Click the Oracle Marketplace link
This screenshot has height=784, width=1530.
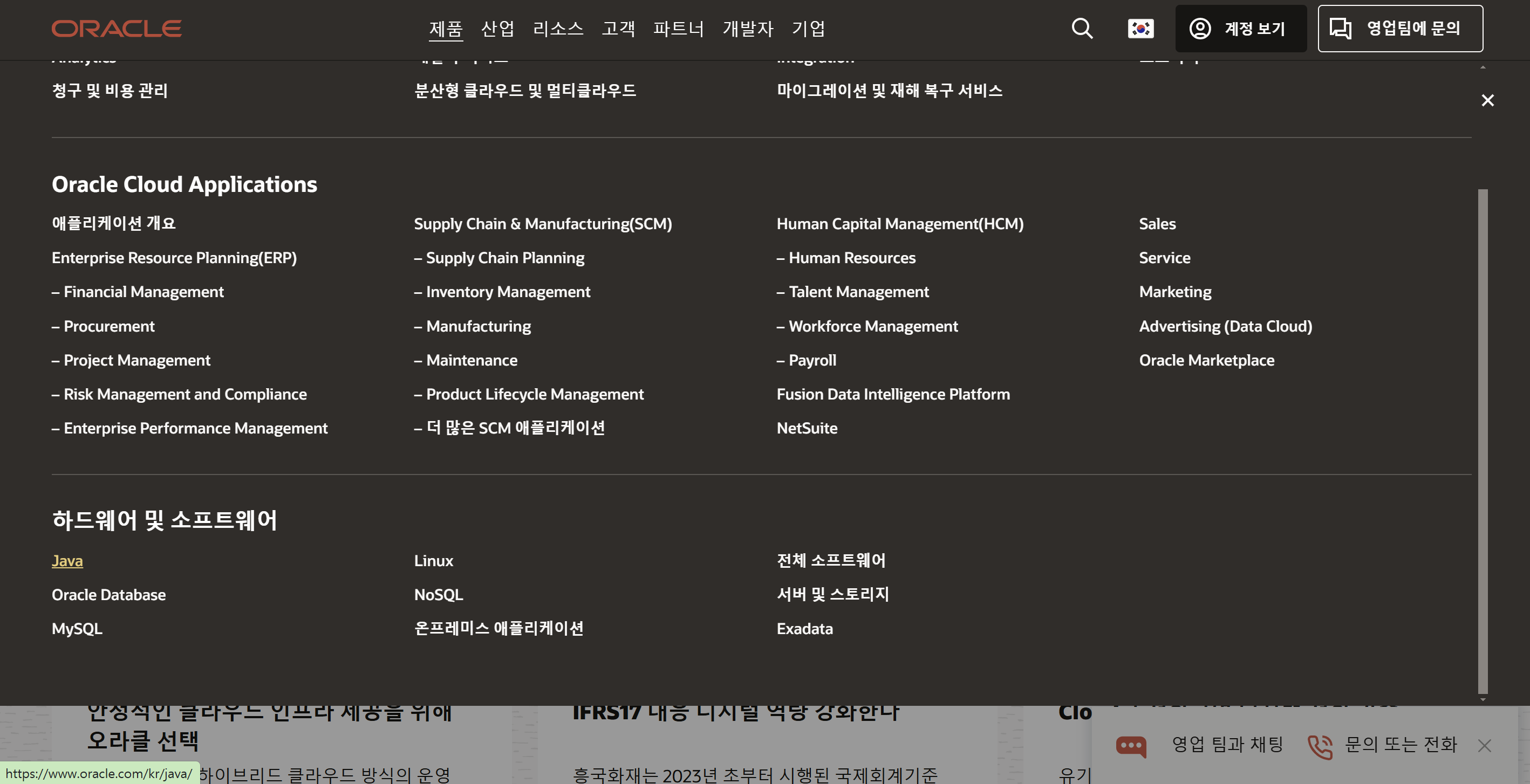click(1206, 360)
